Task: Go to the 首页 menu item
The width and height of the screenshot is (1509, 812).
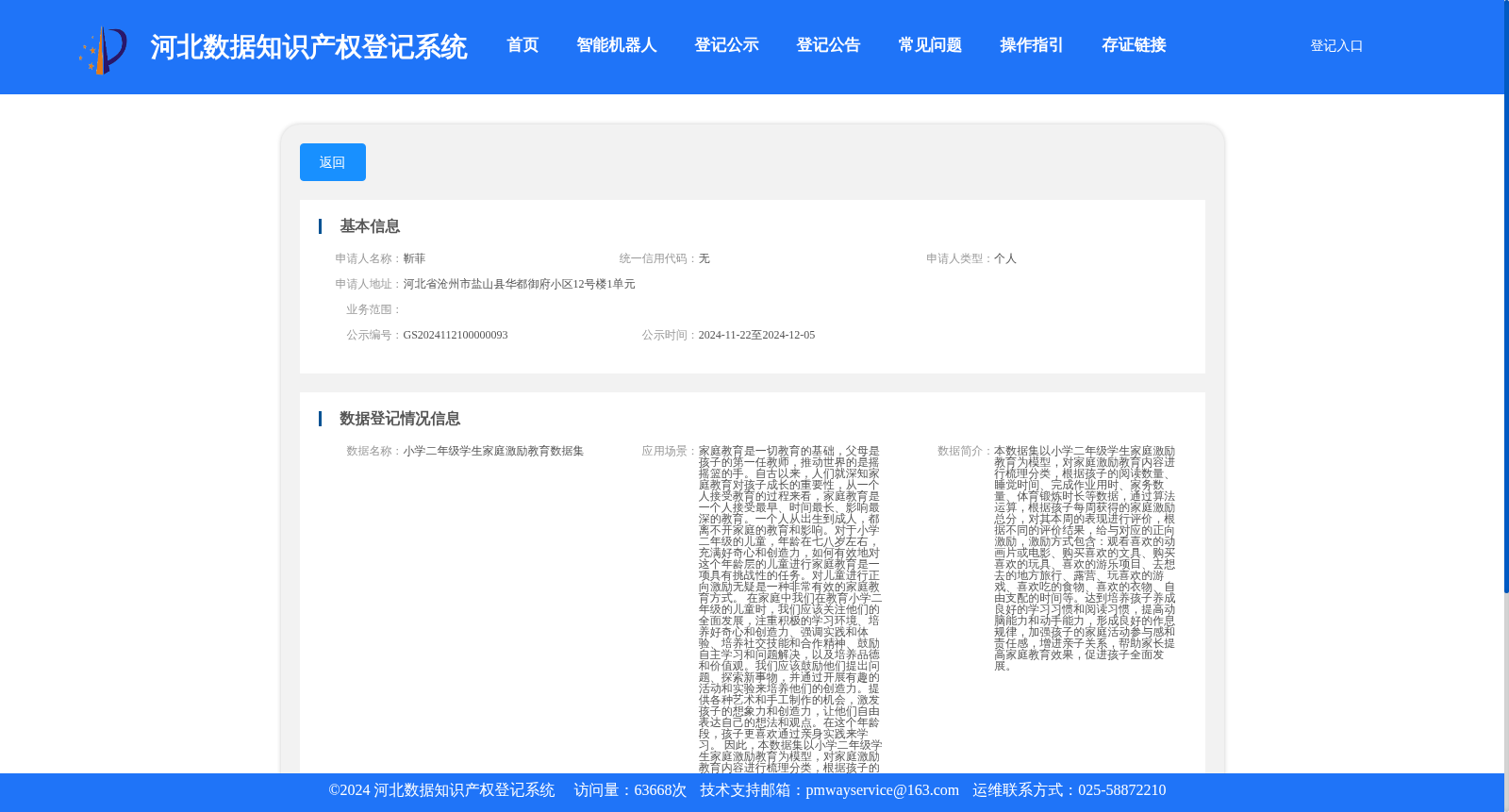Action: click(522, 45)
